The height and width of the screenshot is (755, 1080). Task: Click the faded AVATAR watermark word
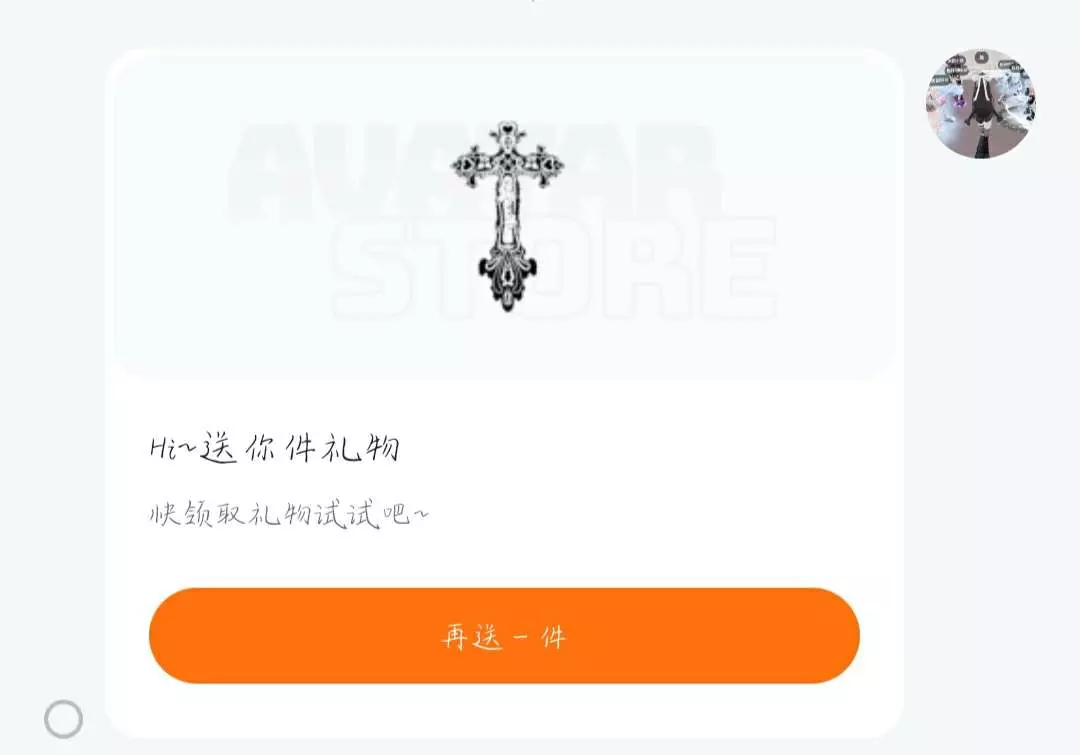tap(475, 172)
